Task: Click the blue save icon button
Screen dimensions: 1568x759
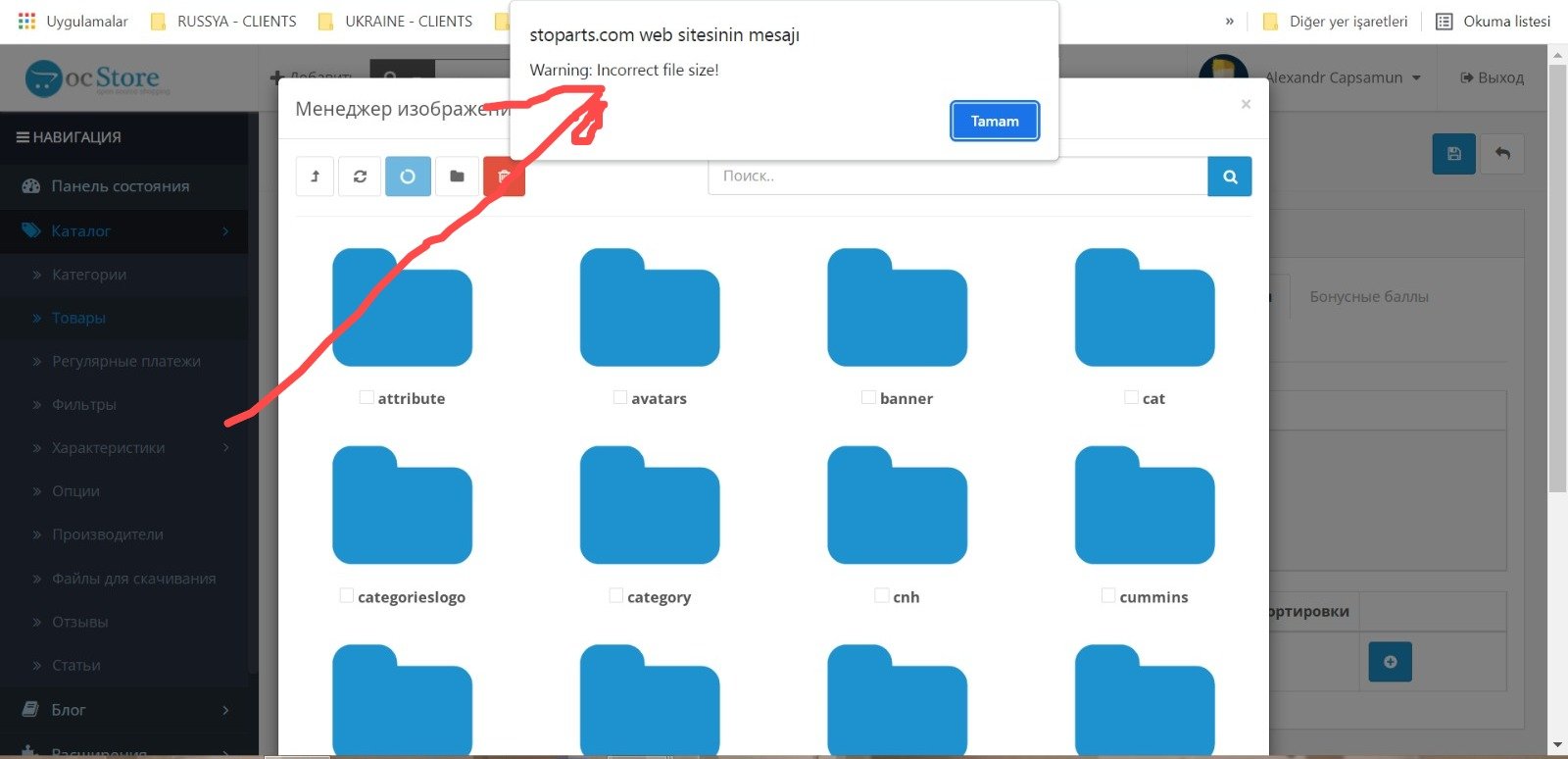Action: click(x=1454, y=154)
